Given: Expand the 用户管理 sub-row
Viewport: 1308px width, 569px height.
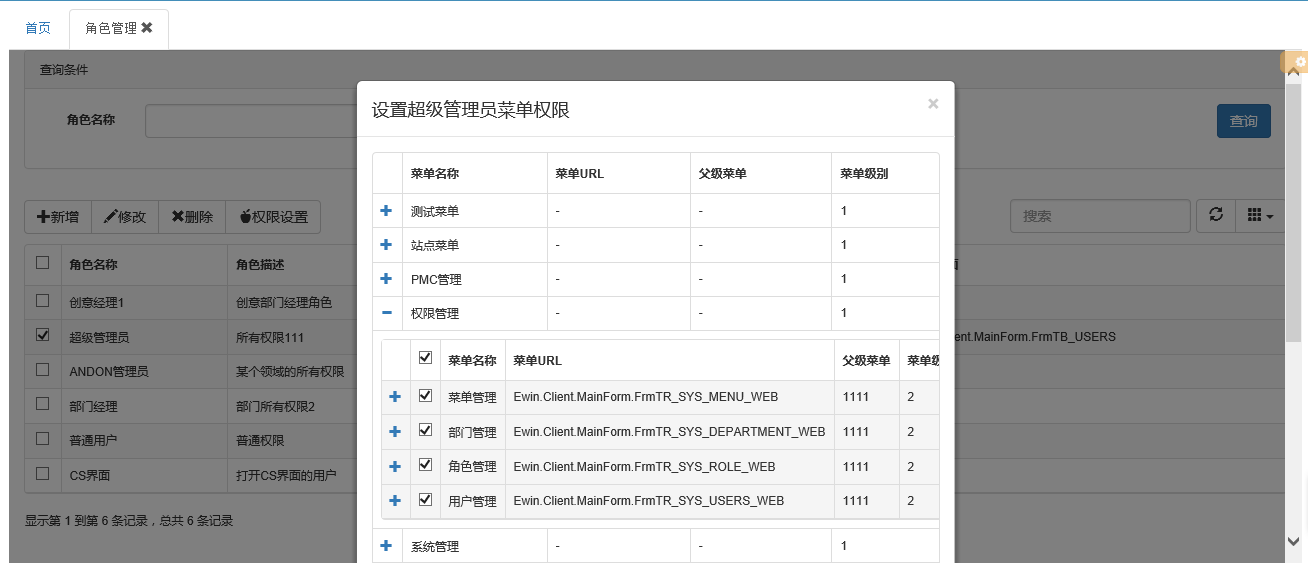Looking at the screenshot, I should coord(395,500).
